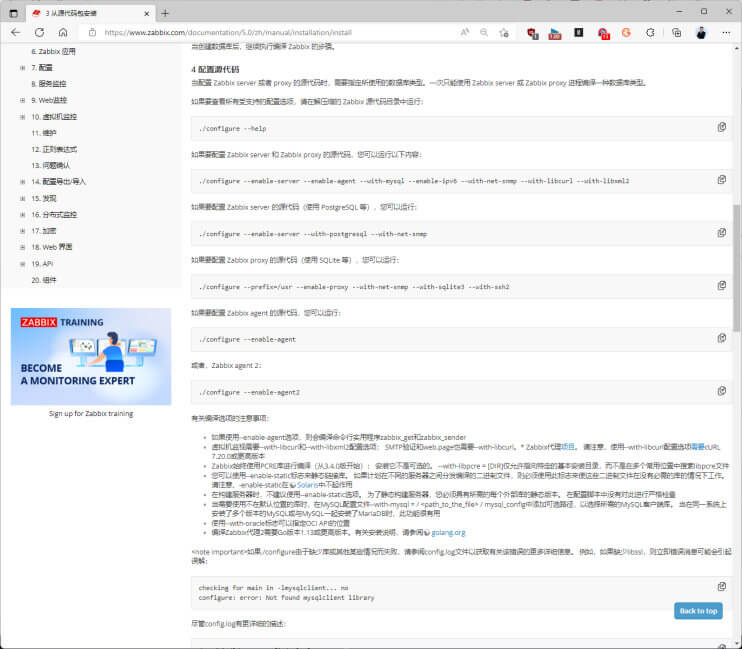Copy the ./configure --help code block

click(722, 127)
